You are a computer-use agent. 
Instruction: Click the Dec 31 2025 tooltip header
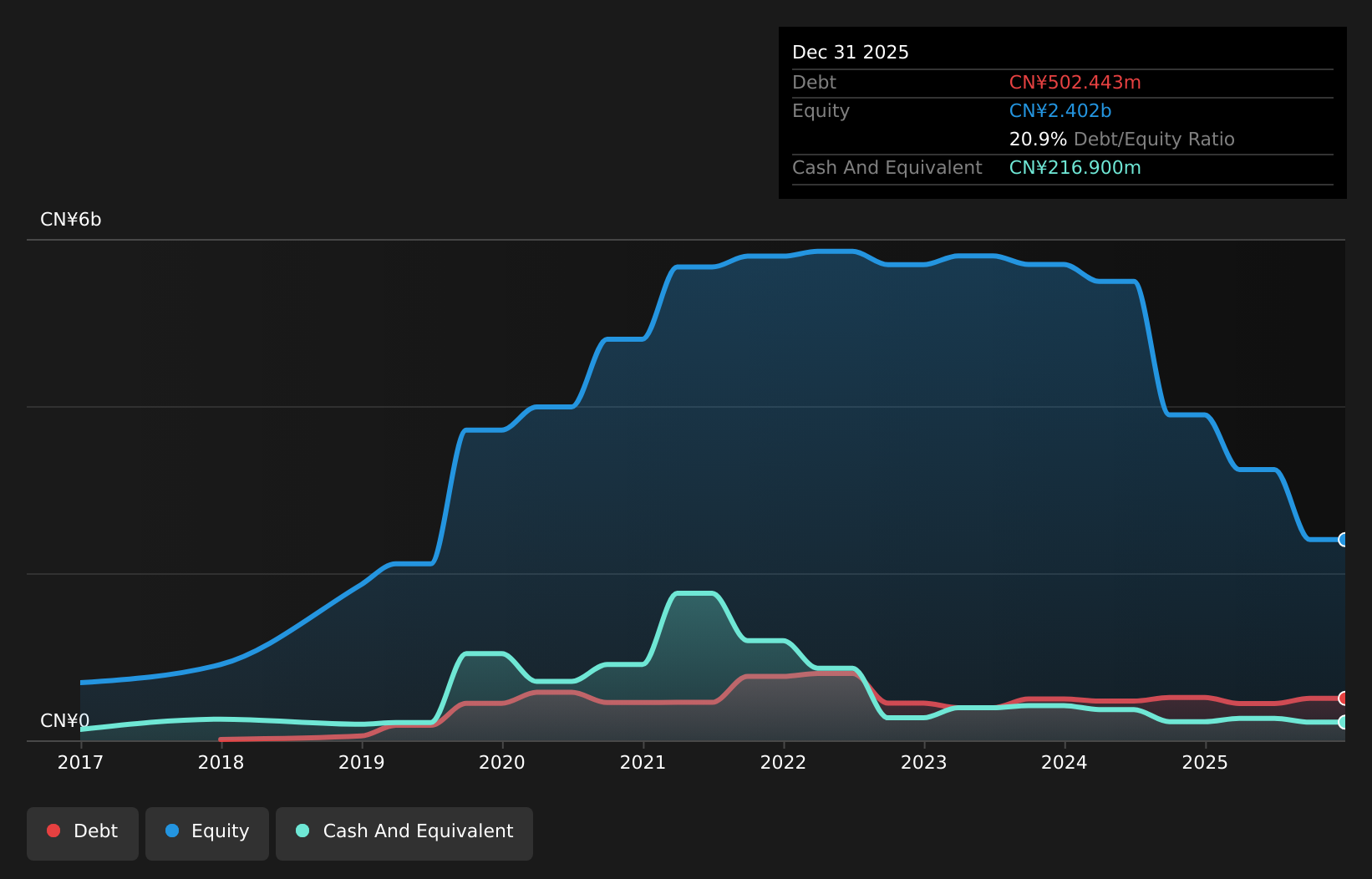point(851,52)
